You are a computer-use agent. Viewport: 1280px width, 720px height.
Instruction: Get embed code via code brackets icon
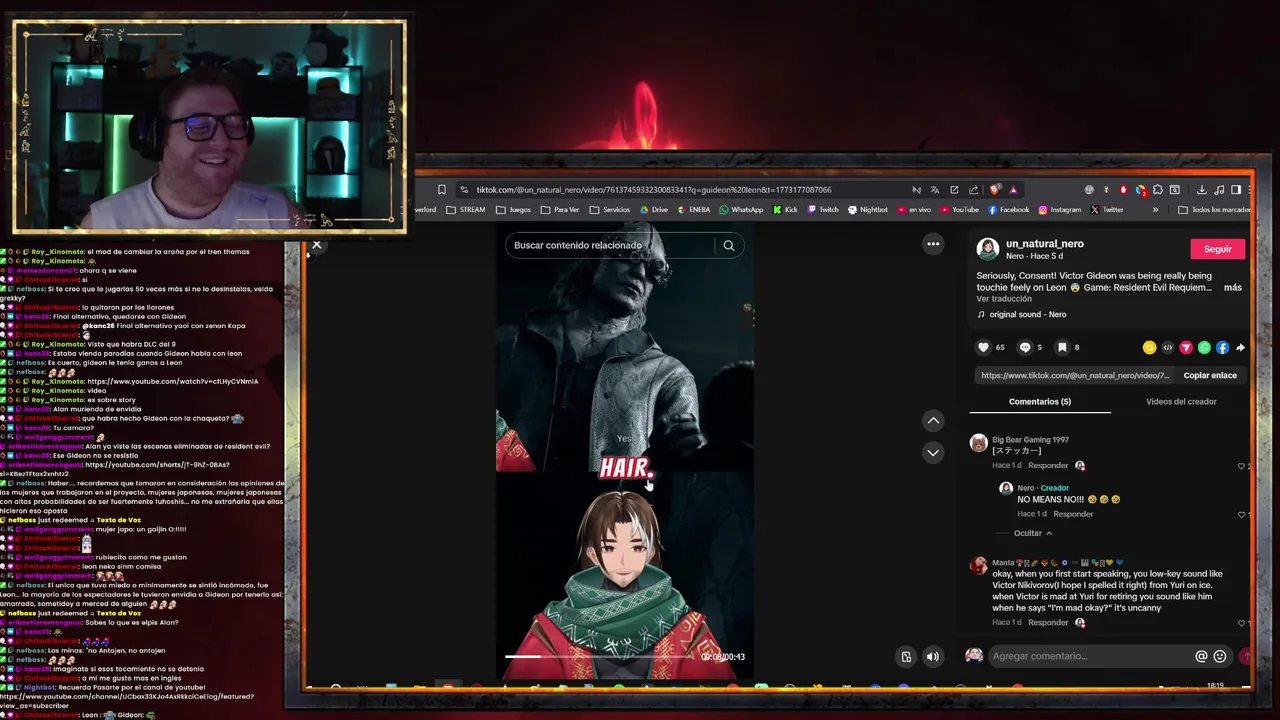[x=1167, y=347]
